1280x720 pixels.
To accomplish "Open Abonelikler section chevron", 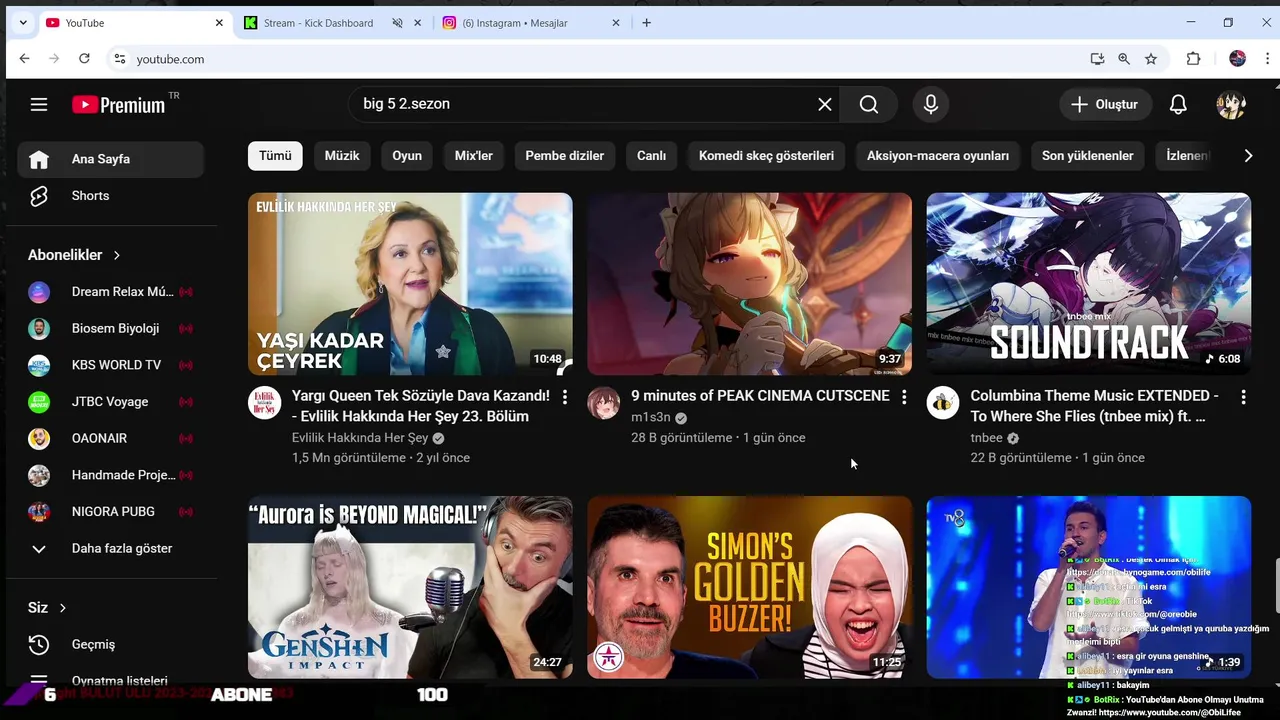I will click(116, 255).
